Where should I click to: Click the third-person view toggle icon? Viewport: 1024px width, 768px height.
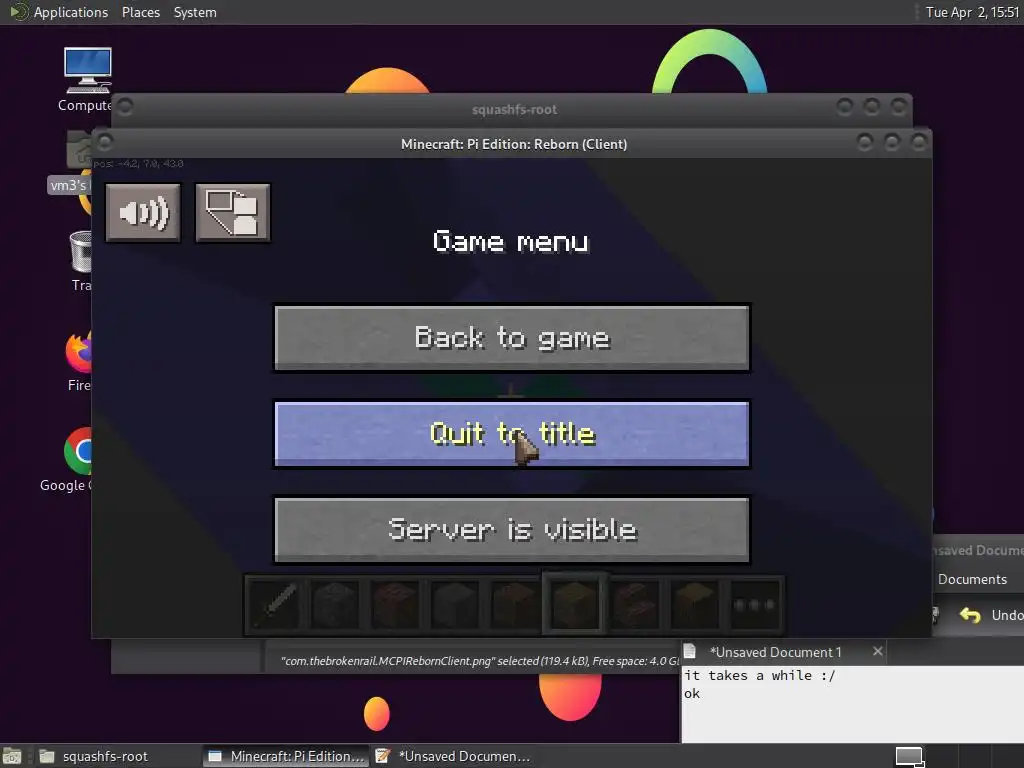(232, 213)
